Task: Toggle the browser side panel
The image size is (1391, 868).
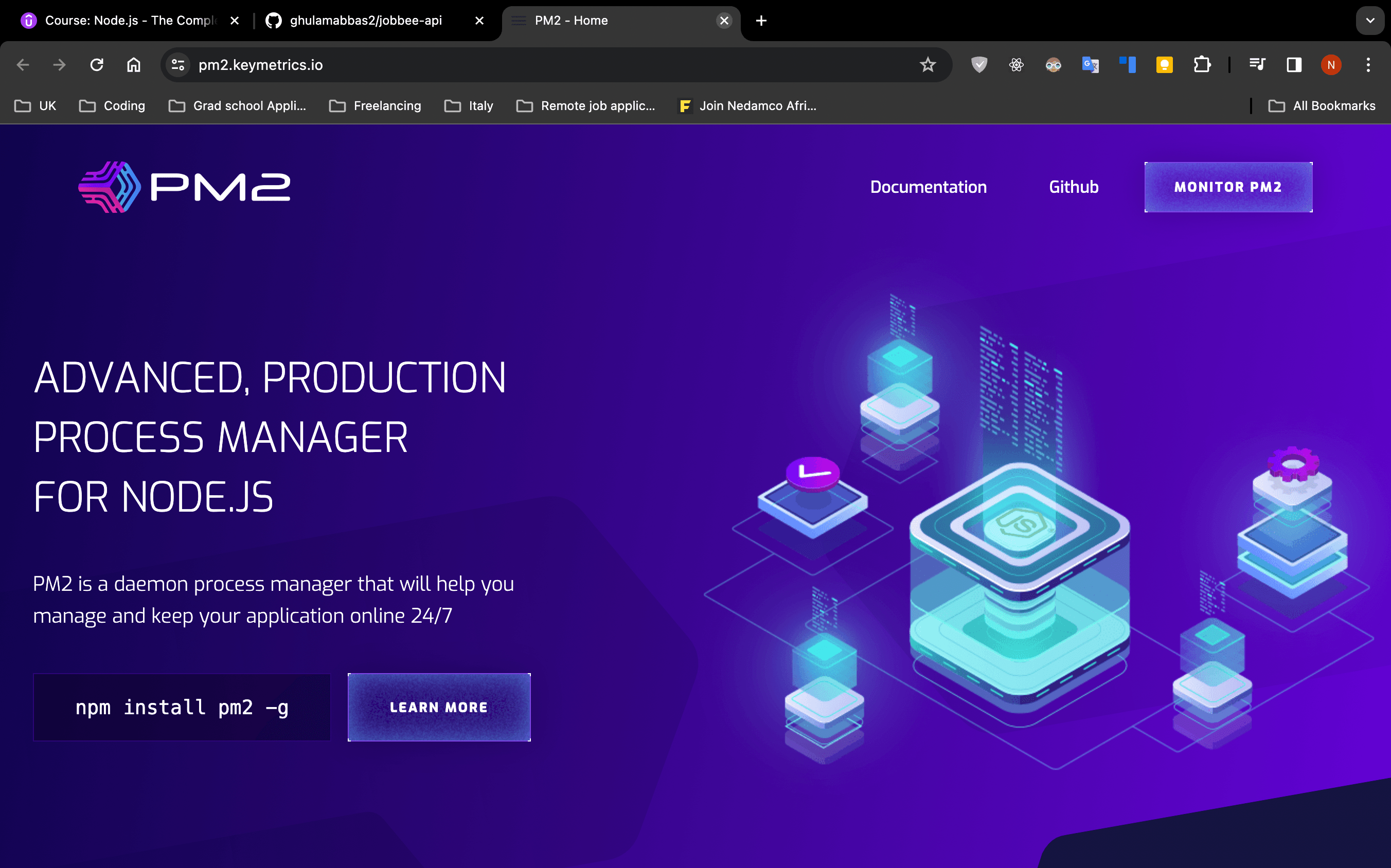Action: click(1294, 65)
